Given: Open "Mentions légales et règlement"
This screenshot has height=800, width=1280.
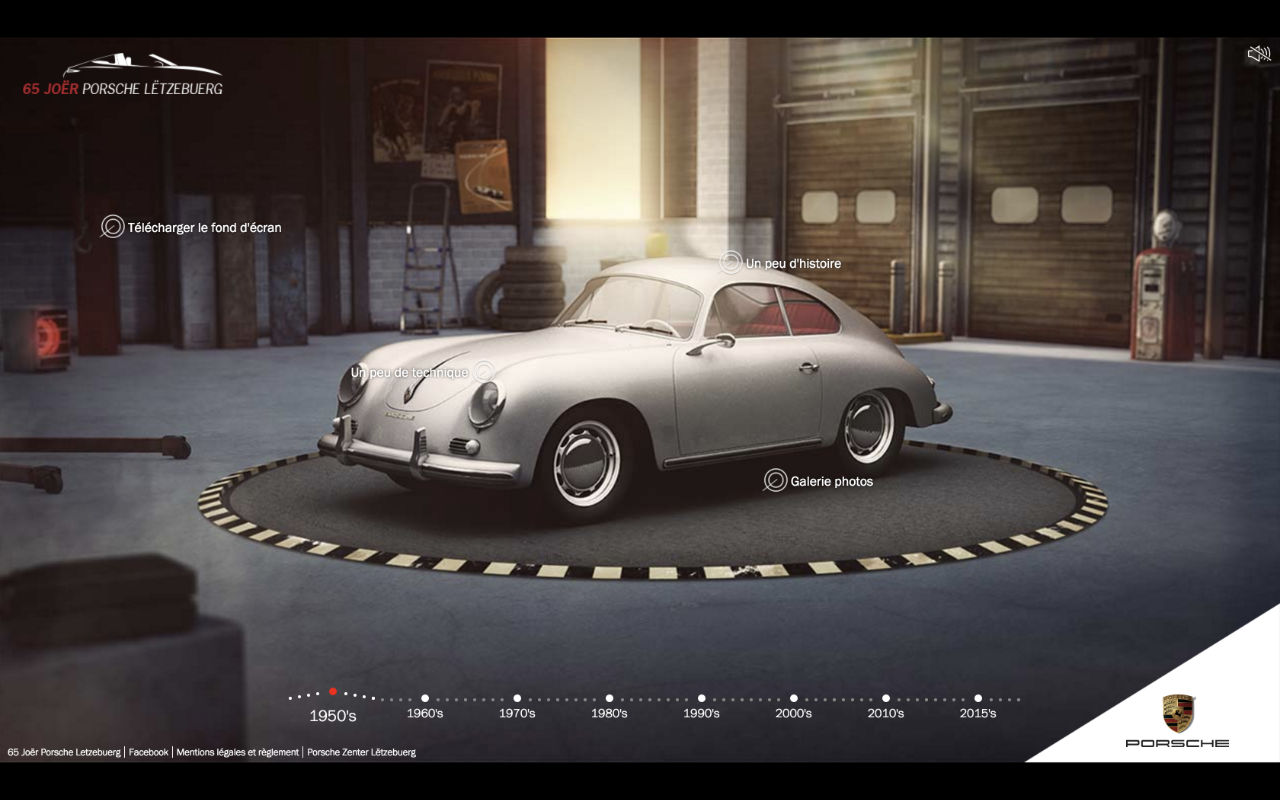Looking at the screenshot, I should (x=236, y=752).
